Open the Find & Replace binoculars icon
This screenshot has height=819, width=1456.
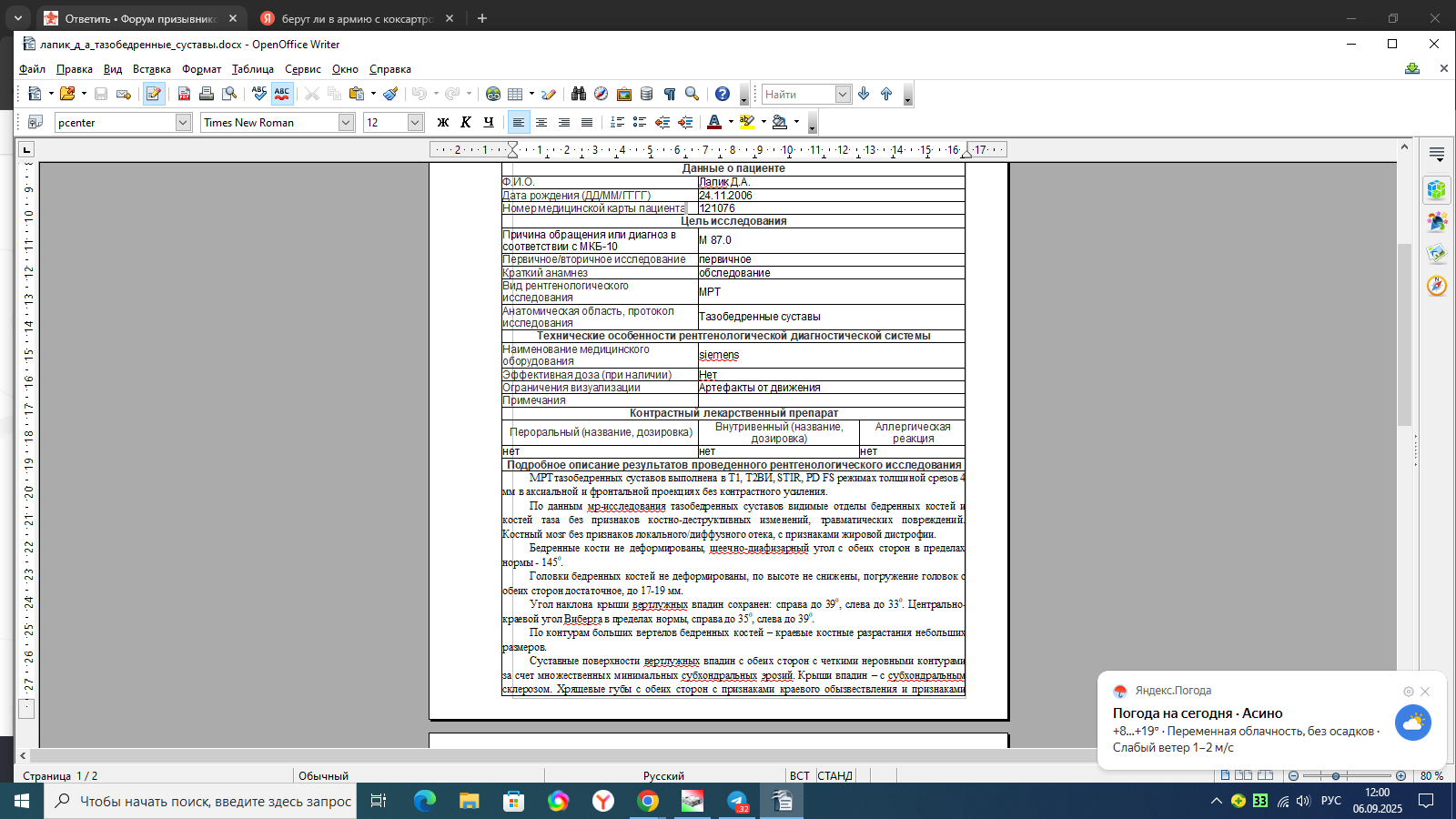tap(578, 94)
